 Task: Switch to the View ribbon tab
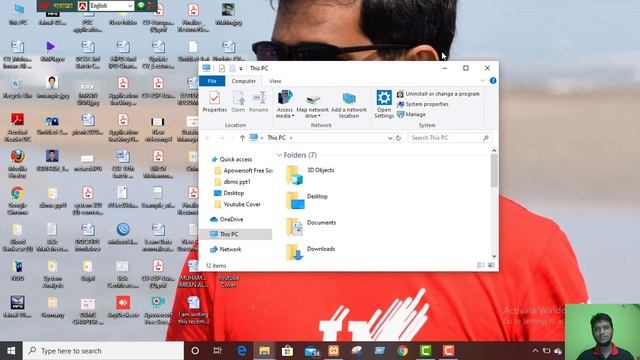pos(275,81)
